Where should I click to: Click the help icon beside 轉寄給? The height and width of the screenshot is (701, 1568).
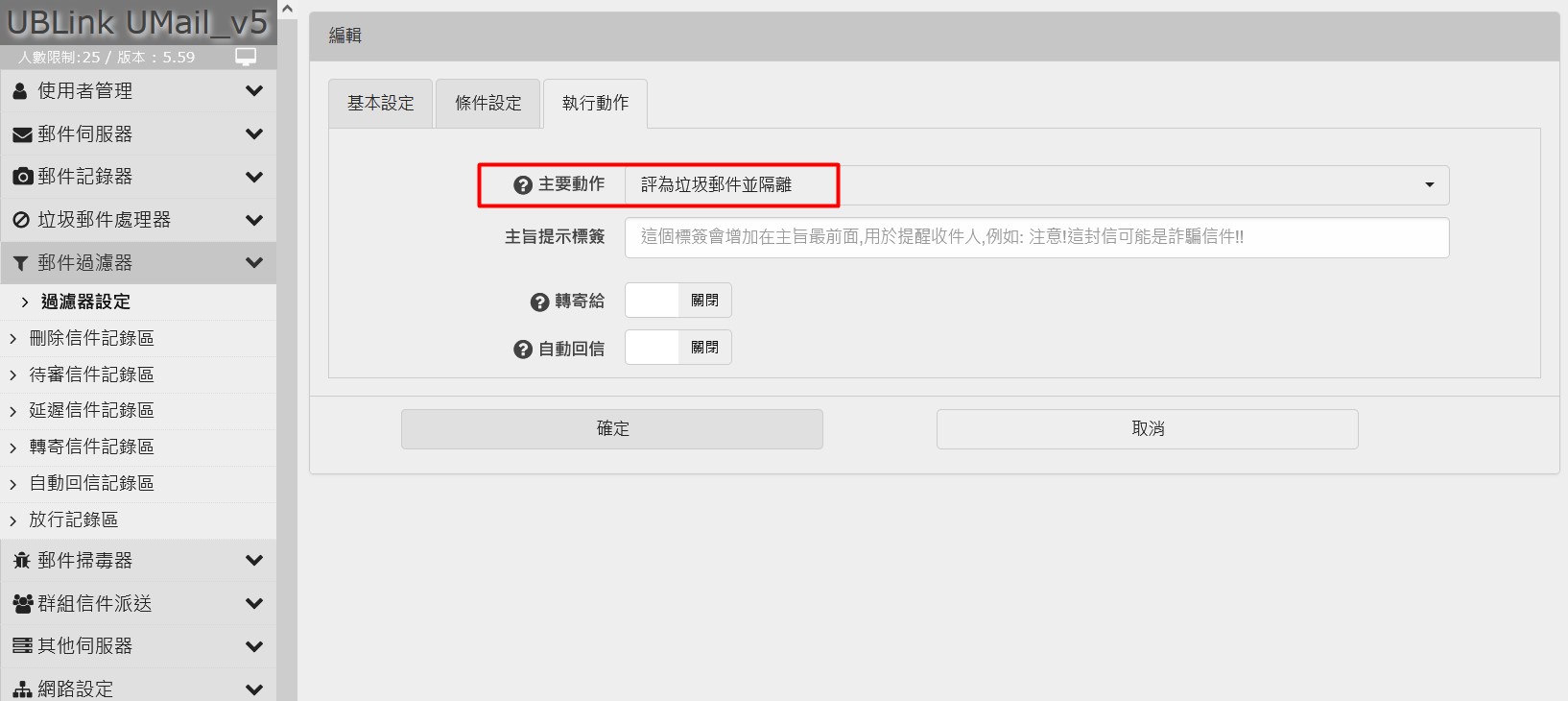[x=539, y=302]
